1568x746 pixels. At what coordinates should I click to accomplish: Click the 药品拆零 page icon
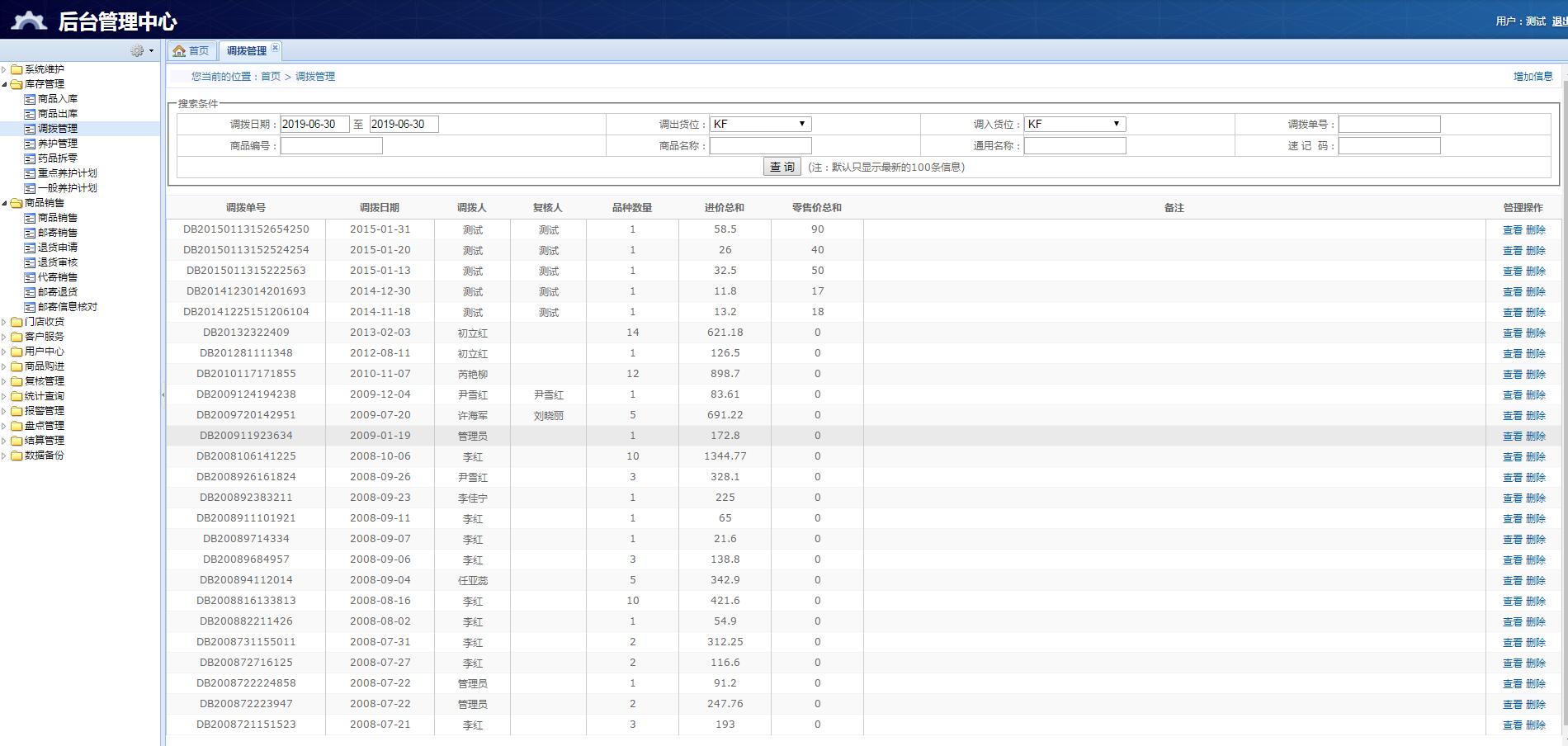pyautogui.click(x=31, y=158)
